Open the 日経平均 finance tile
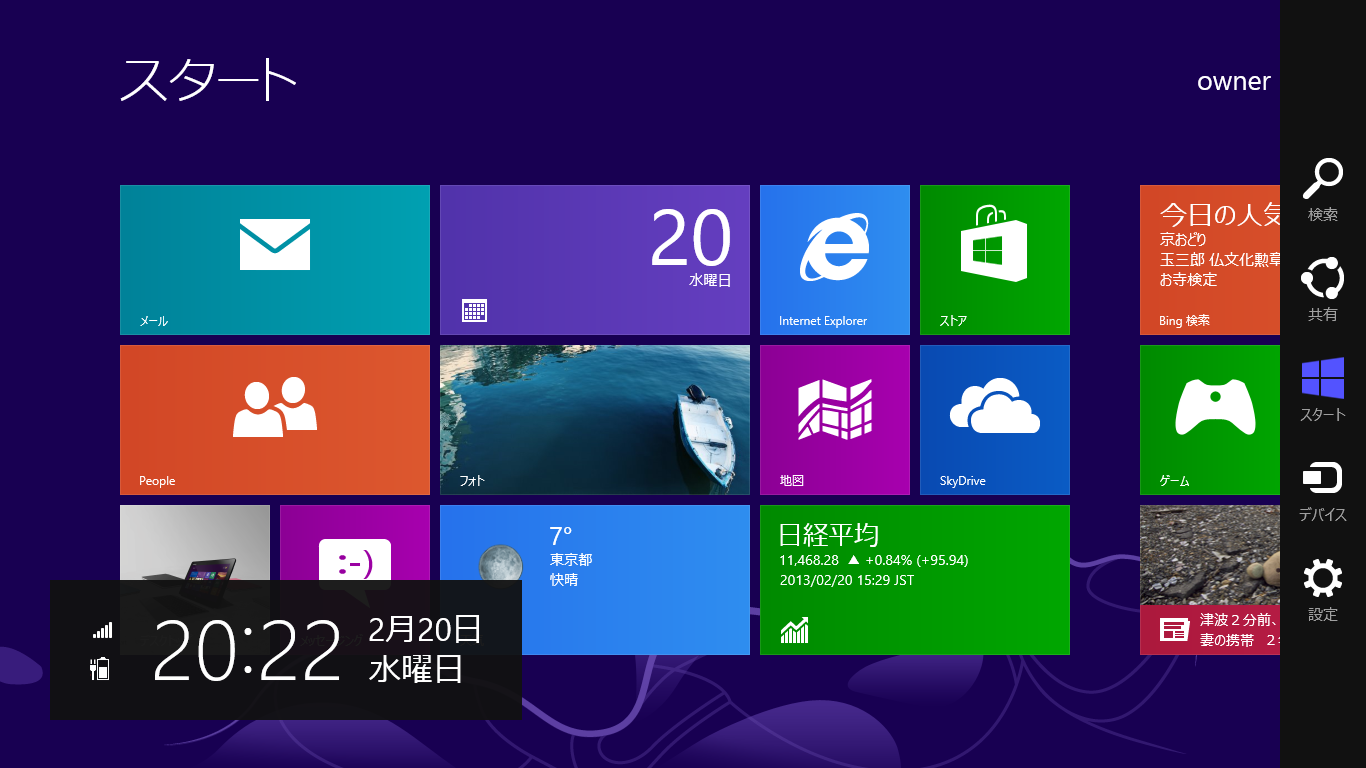The width and height of the screenshot is (1366, 768). point(915,580)
